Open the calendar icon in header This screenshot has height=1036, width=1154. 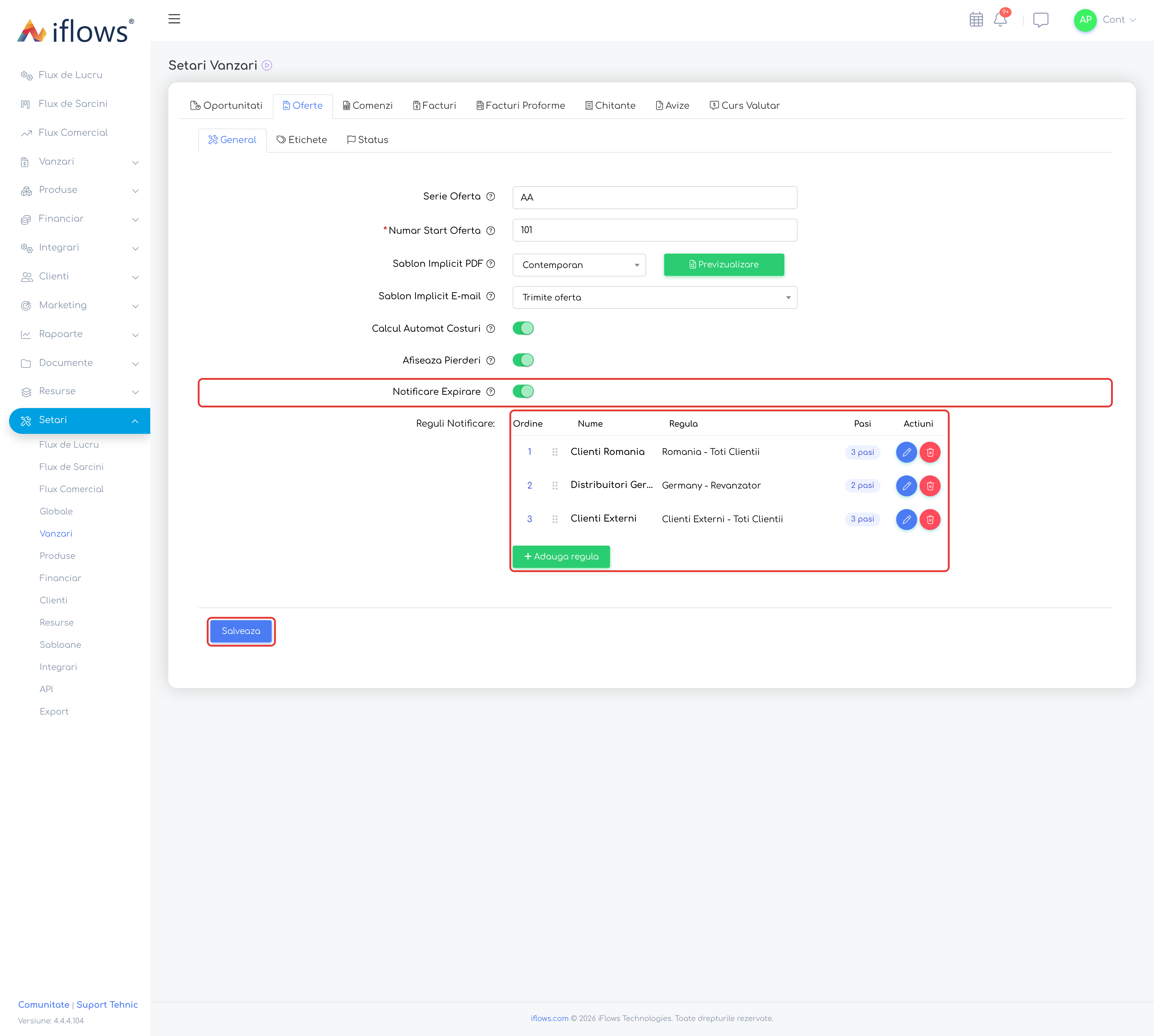[x=976, y=19]
